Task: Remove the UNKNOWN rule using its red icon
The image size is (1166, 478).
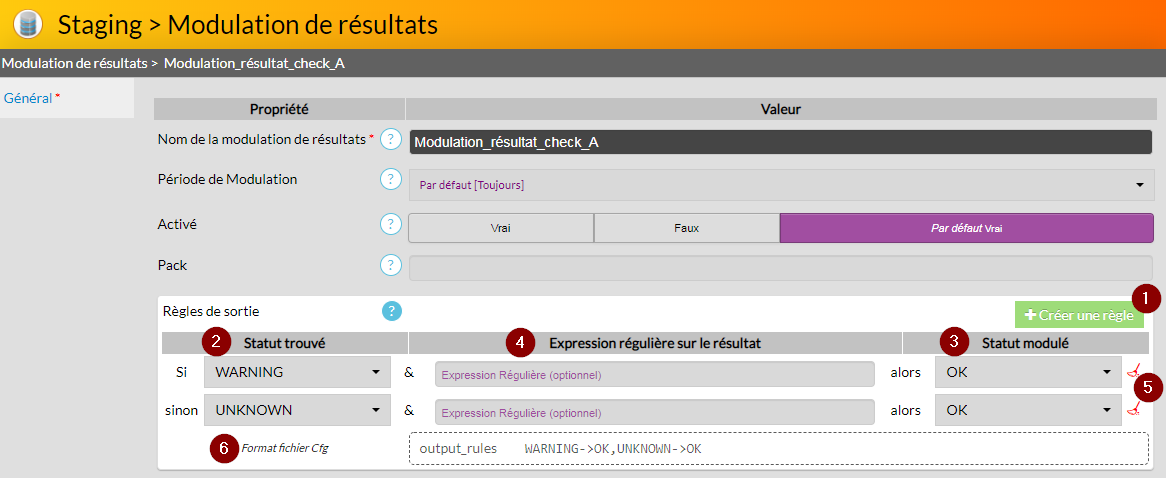Action: [1133, 410]
